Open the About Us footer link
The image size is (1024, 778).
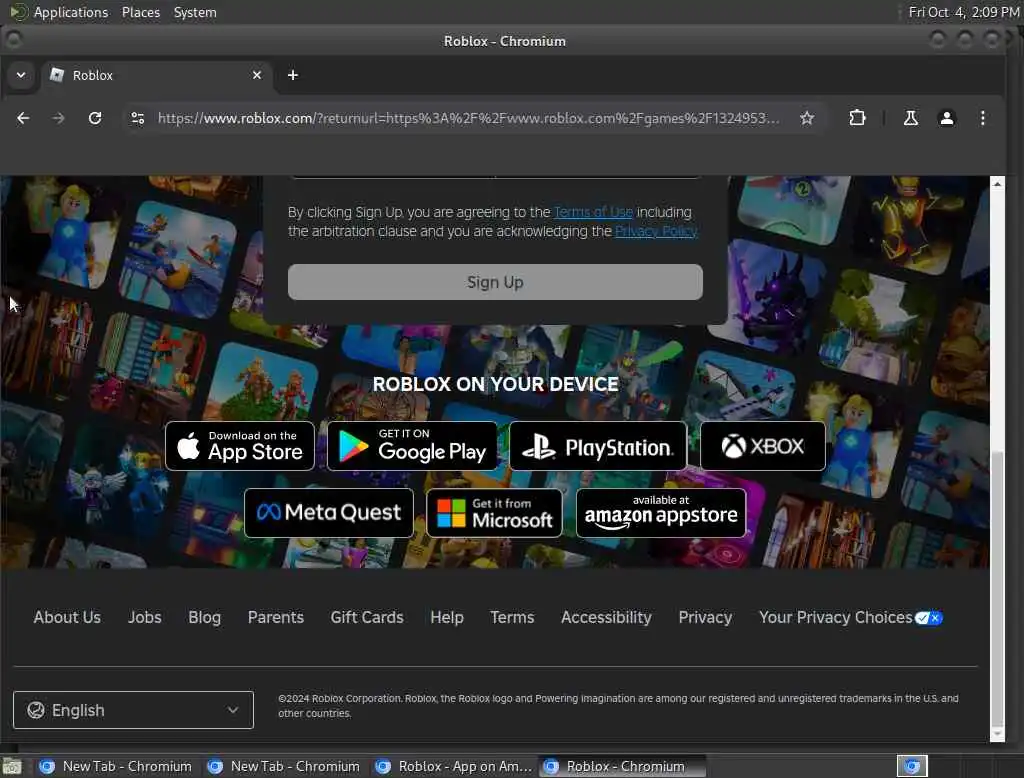coord(67,617)
